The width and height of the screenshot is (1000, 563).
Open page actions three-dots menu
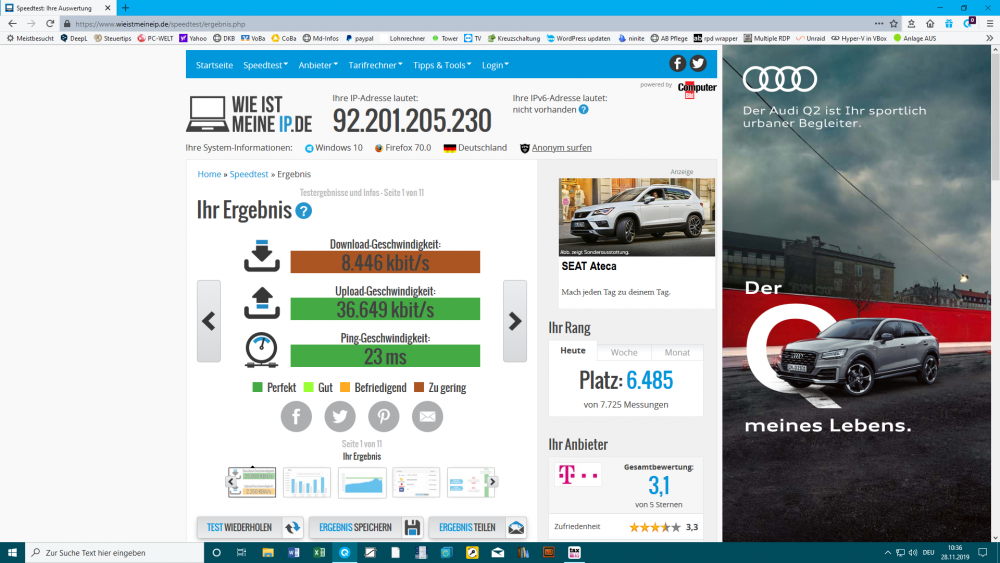[879, 24]
